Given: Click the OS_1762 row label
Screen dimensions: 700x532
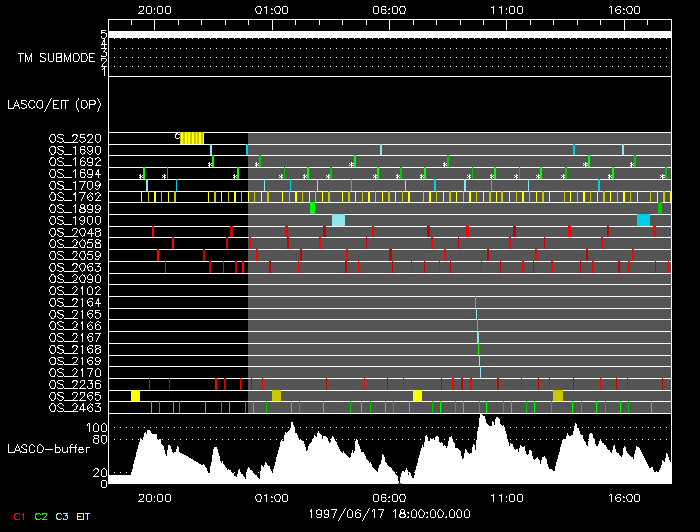Looking at the screenshot, I should click(x=75, y=197).
